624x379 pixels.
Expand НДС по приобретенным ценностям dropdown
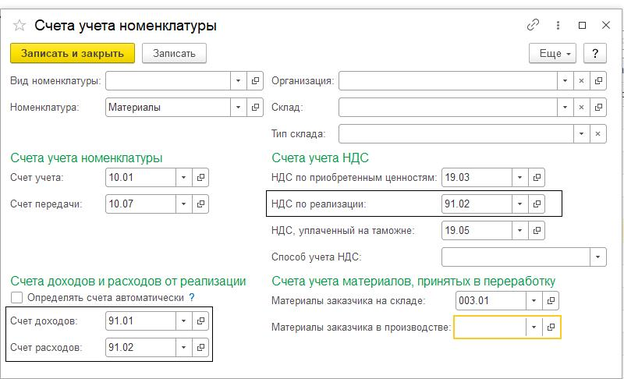pos(520,178)
